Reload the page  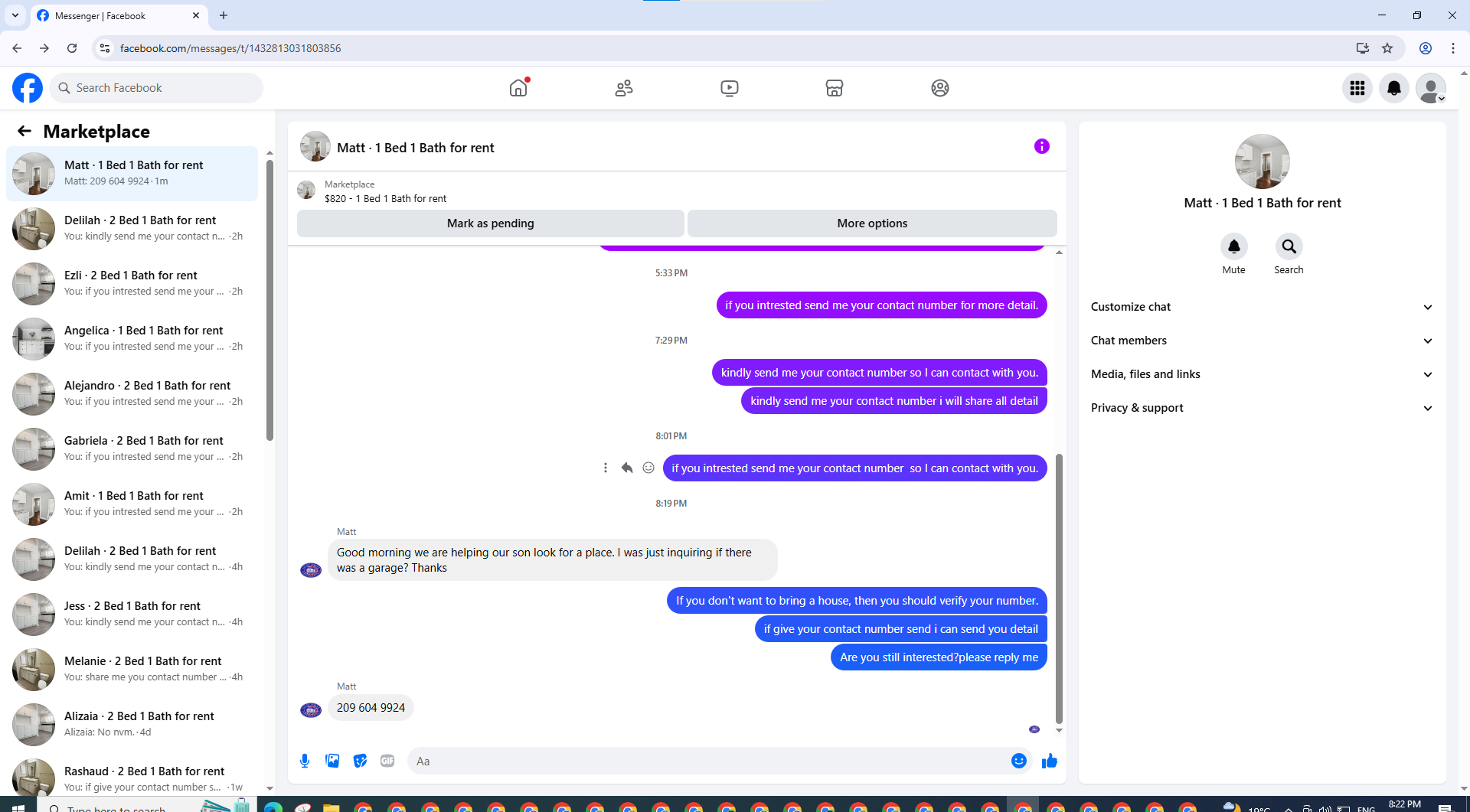(x=72, y=48)
